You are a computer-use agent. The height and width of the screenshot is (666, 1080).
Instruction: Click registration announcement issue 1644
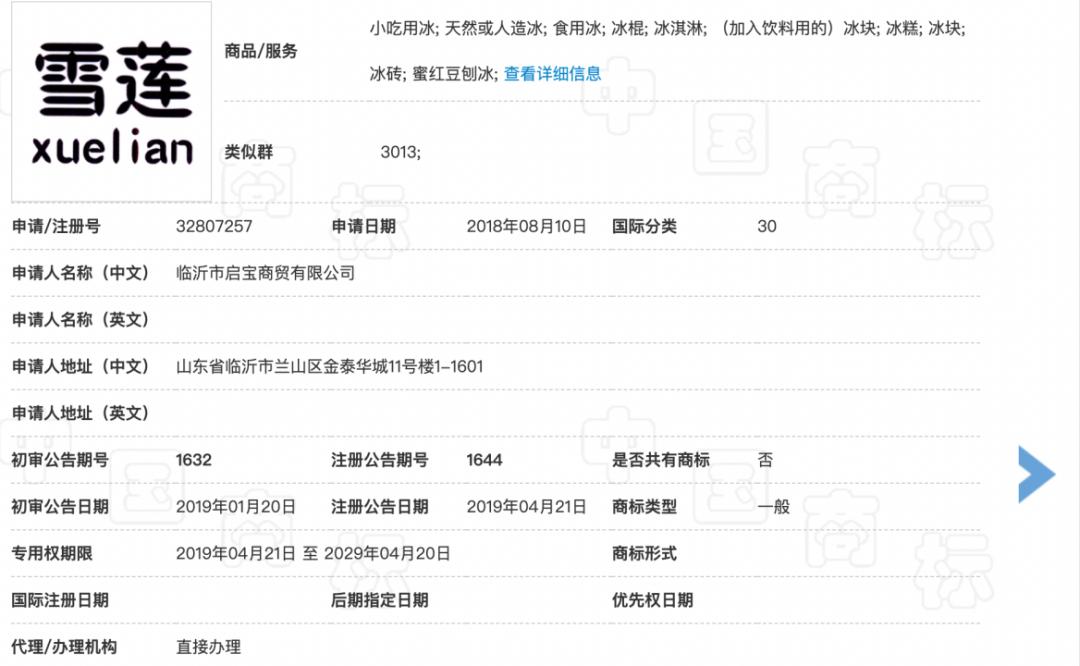tap(484, 460)
